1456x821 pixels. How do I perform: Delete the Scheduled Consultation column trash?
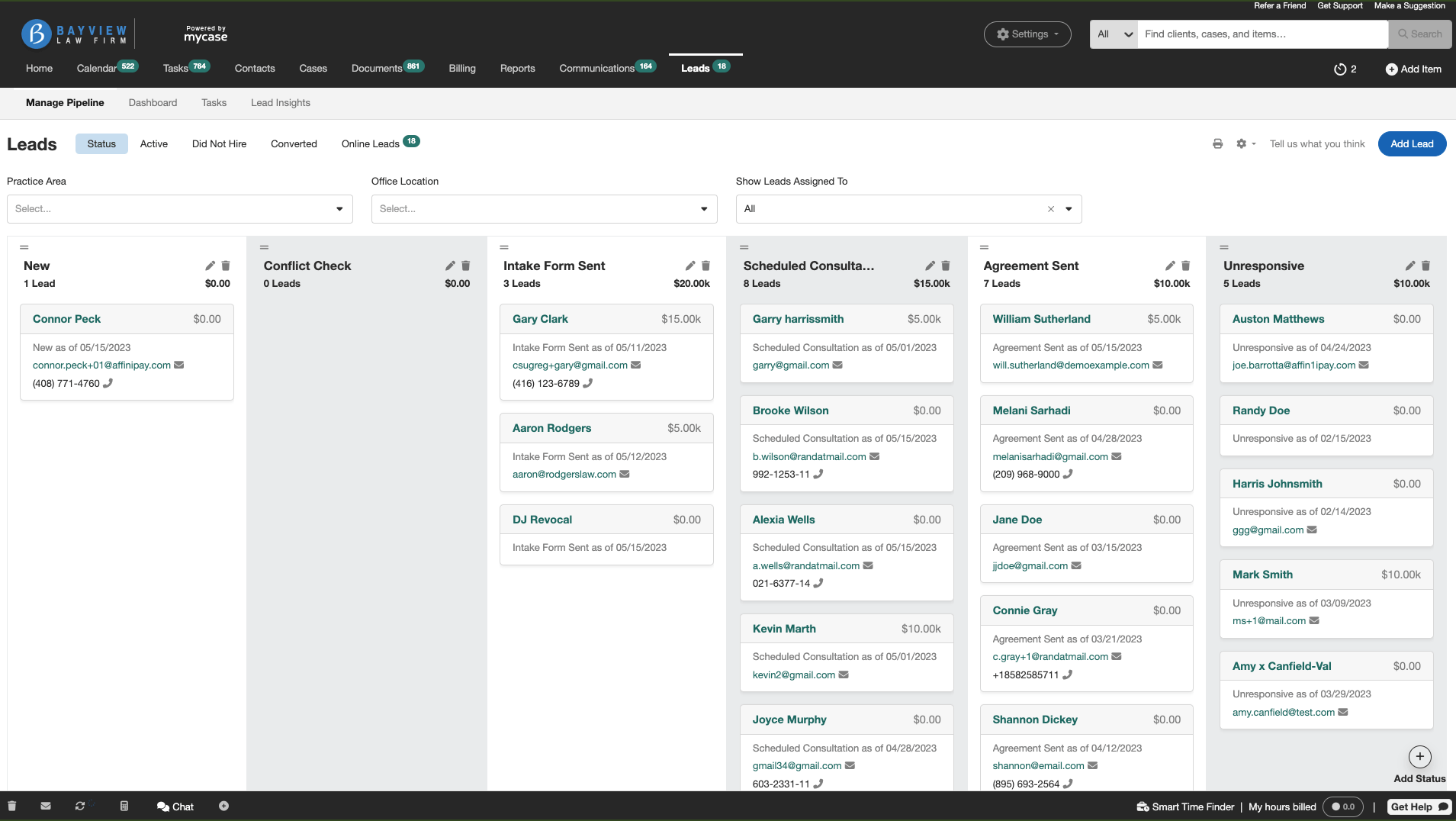click(x=946, y=266)
